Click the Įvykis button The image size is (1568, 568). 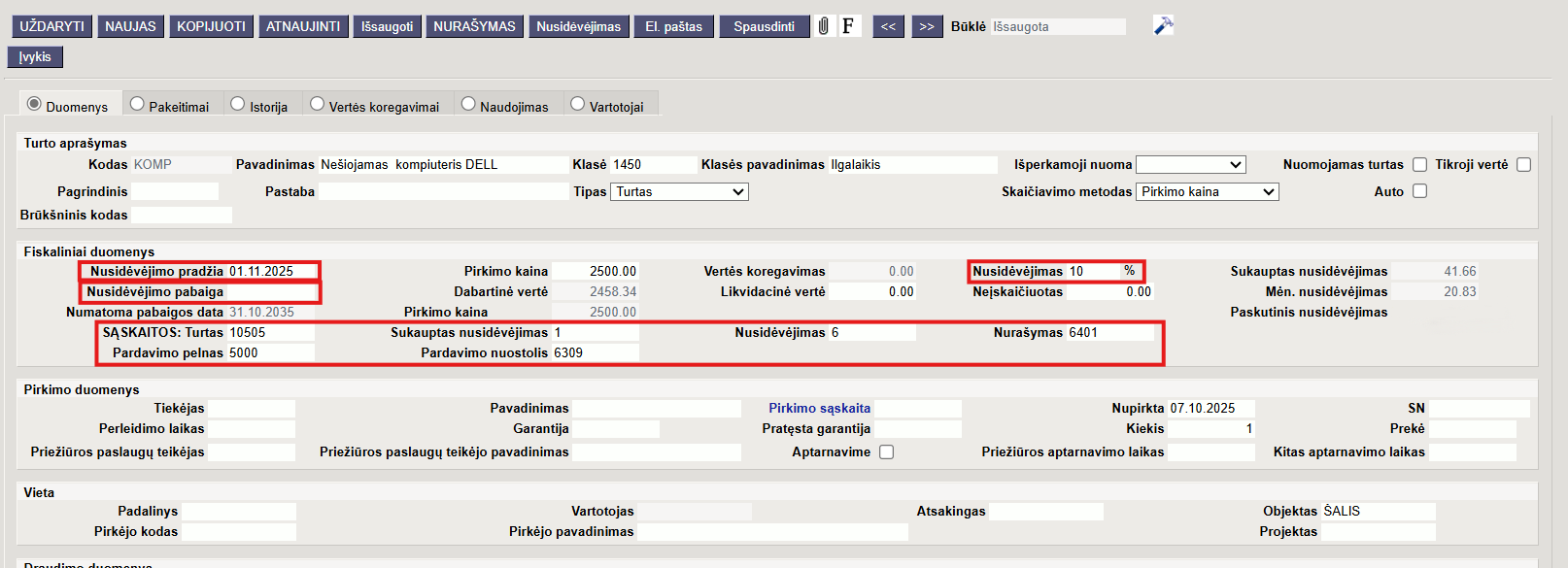35,57
